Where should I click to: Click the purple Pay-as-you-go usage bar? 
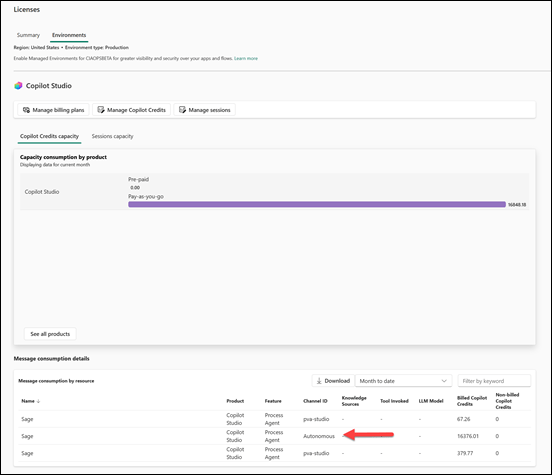[317, 205]
